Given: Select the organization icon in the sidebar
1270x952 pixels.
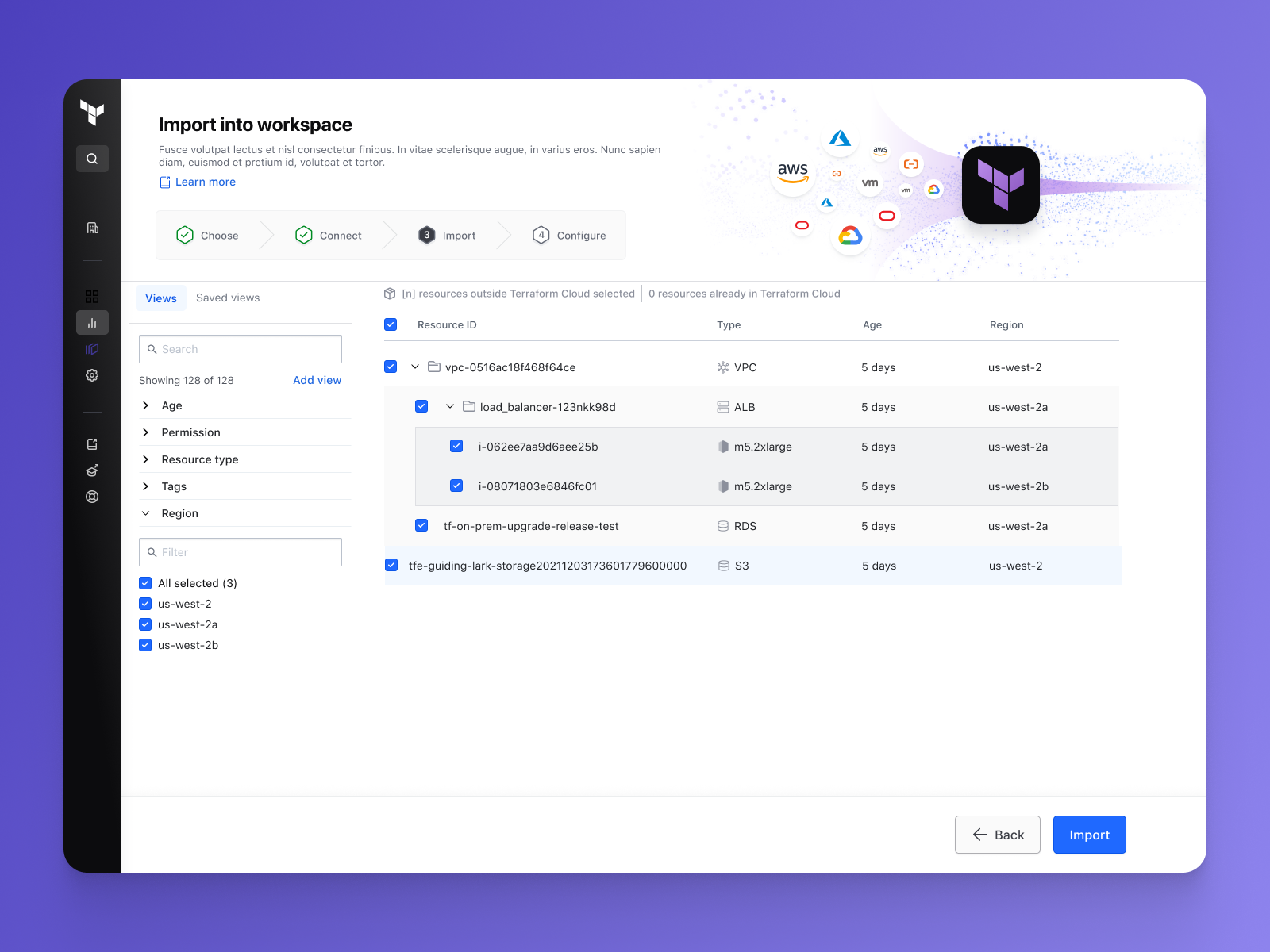Looking at the screenshot, I should click(92, 228).
